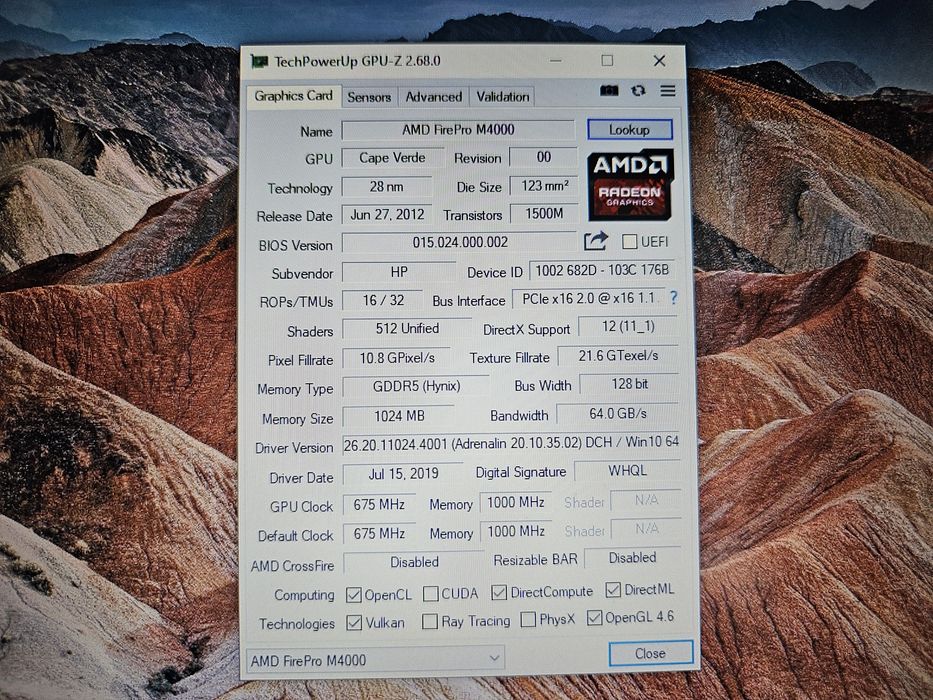Click the refresh icon in the toolbar
933x700 pixels.
click(x=638, y=90)
